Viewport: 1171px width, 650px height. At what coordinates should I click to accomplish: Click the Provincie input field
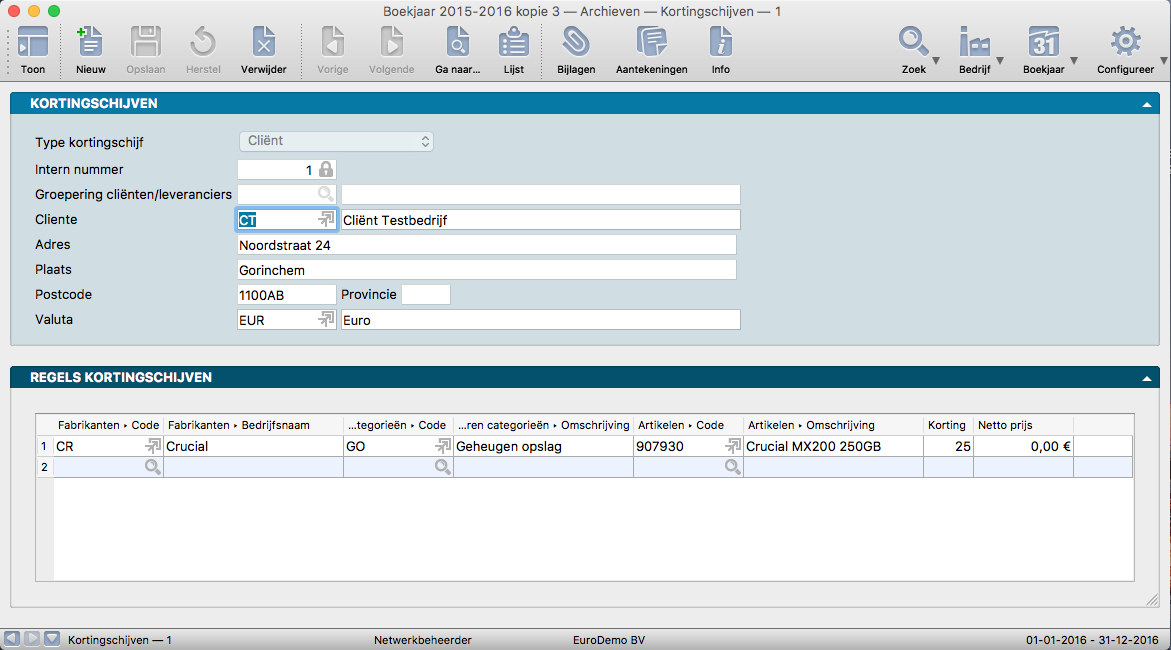tap(426, 294)
